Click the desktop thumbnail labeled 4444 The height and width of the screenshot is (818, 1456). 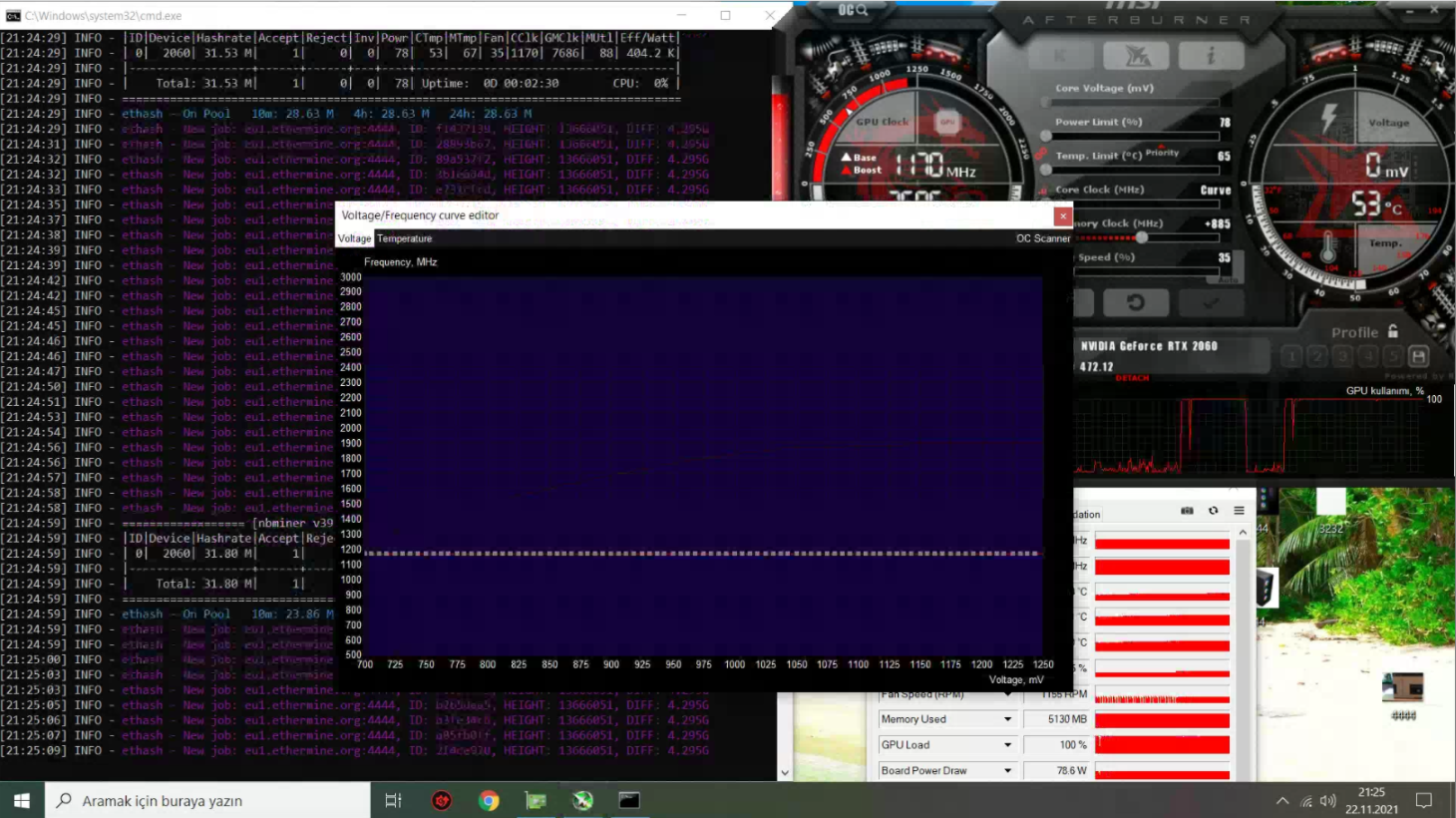[x=1403, y=696]
